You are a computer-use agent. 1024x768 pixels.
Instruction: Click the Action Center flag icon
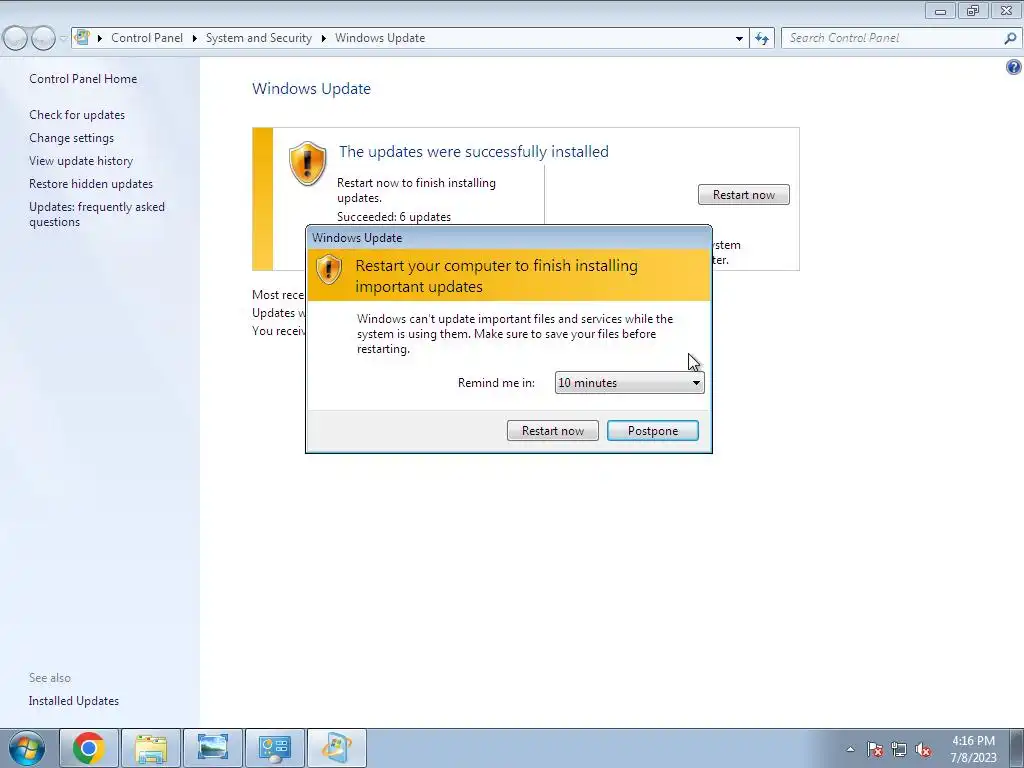[x=875, y=749]
